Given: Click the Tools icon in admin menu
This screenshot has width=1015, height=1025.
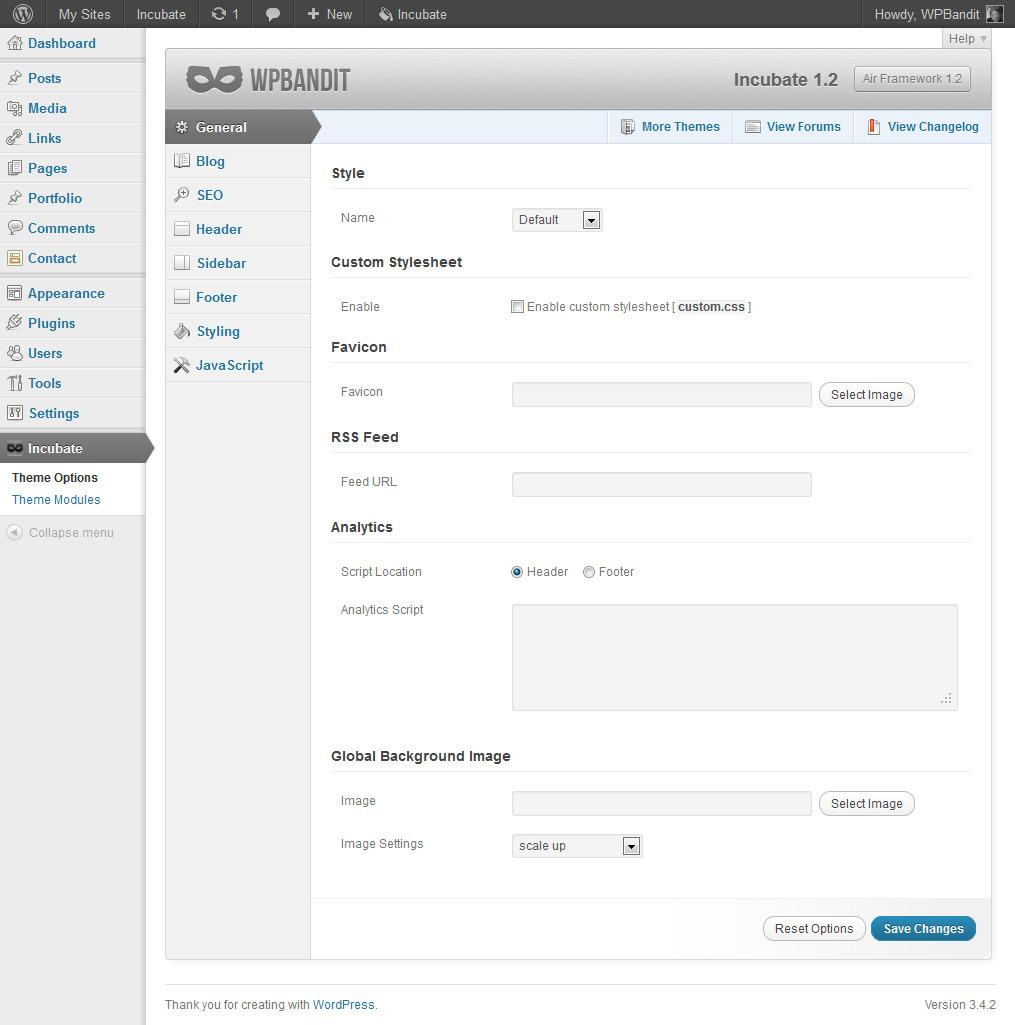Looking at the screenshot, I should pos(14,383).
